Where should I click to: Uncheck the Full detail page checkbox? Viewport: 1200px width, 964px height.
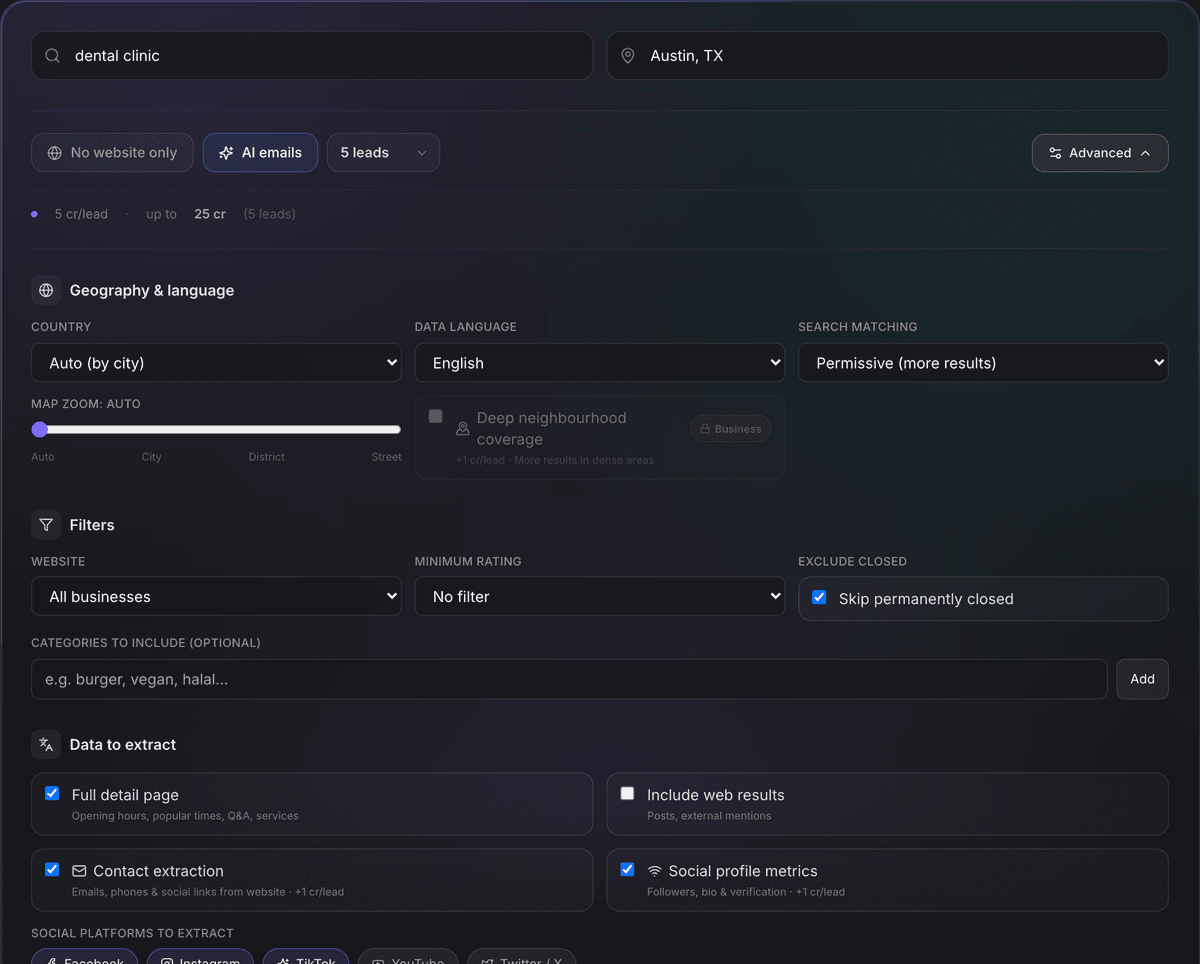[52, 793]
